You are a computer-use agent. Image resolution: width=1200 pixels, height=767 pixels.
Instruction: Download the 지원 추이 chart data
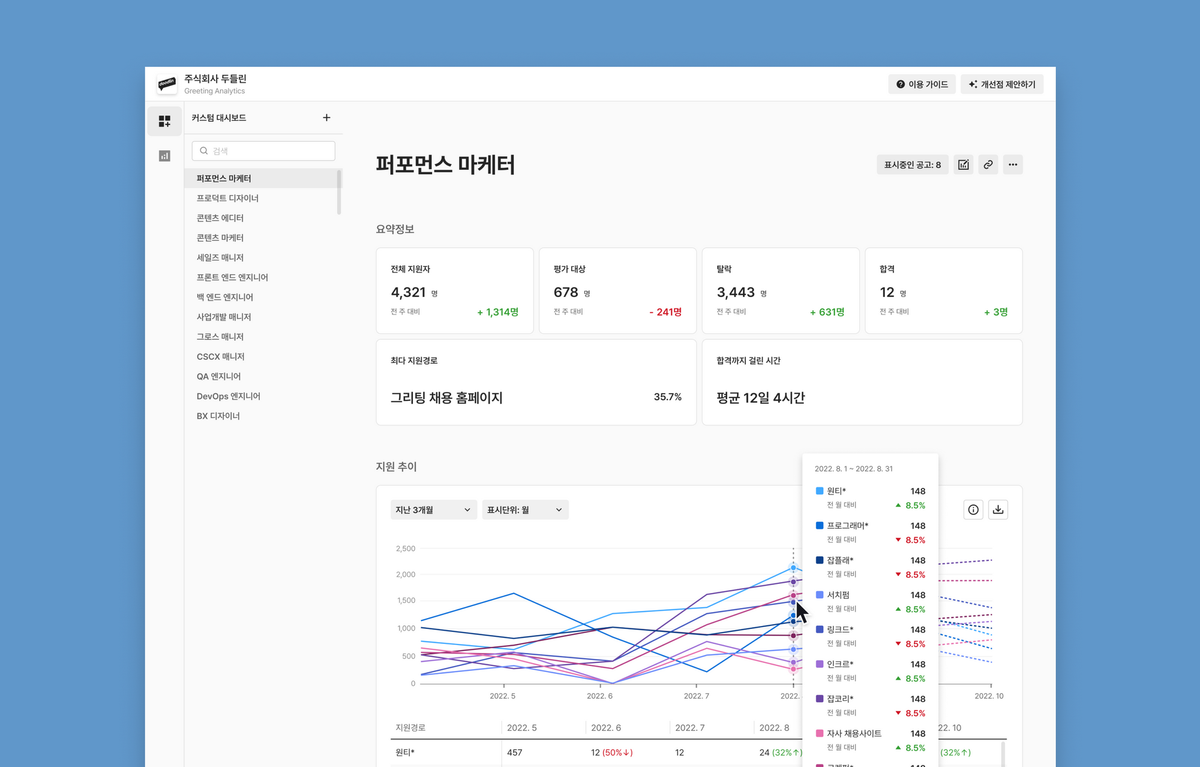(x=998, y=510)
